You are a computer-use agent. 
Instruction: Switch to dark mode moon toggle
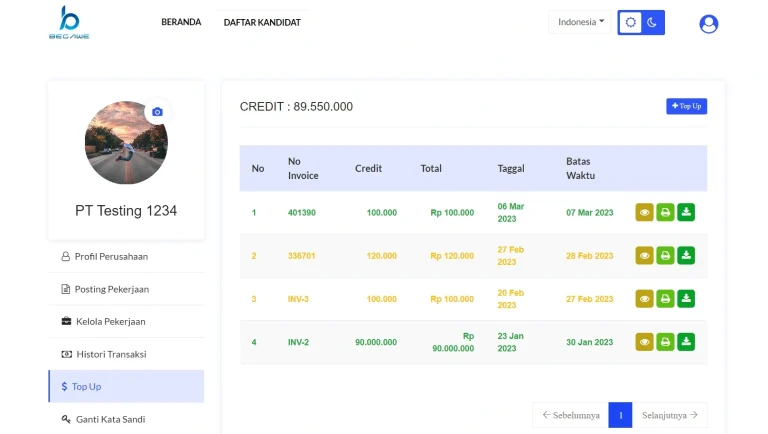click(652, 23)
